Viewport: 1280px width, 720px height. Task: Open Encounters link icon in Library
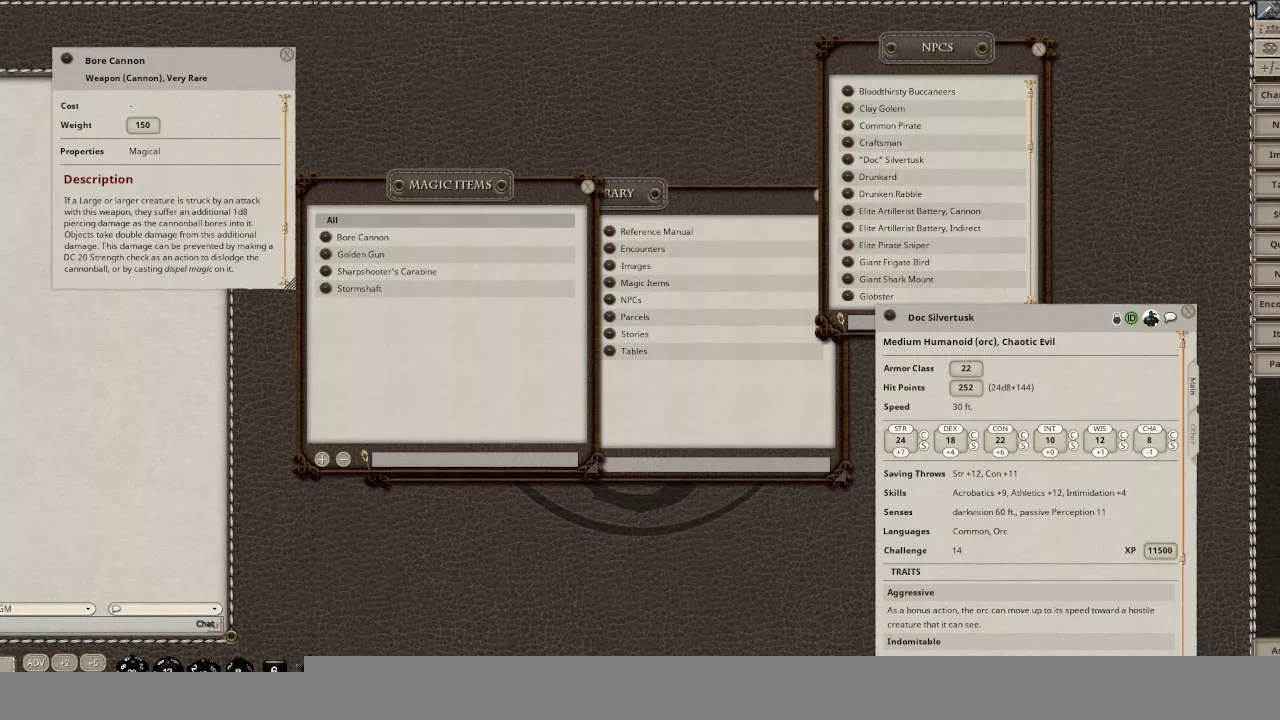click(609, 248)
